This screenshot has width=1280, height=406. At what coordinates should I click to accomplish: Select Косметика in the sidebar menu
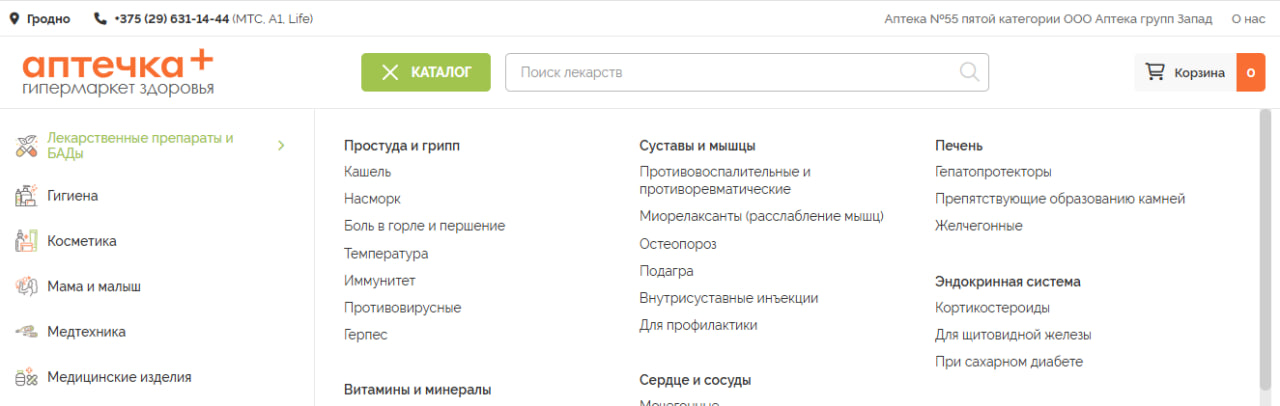click(82, 241)
